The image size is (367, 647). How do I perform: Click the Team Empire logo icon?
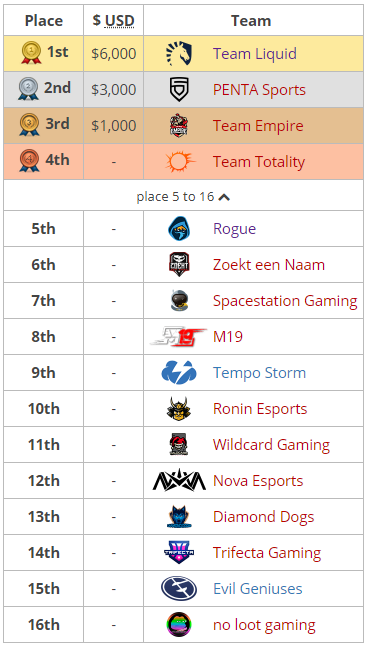[x=179, y=125]
